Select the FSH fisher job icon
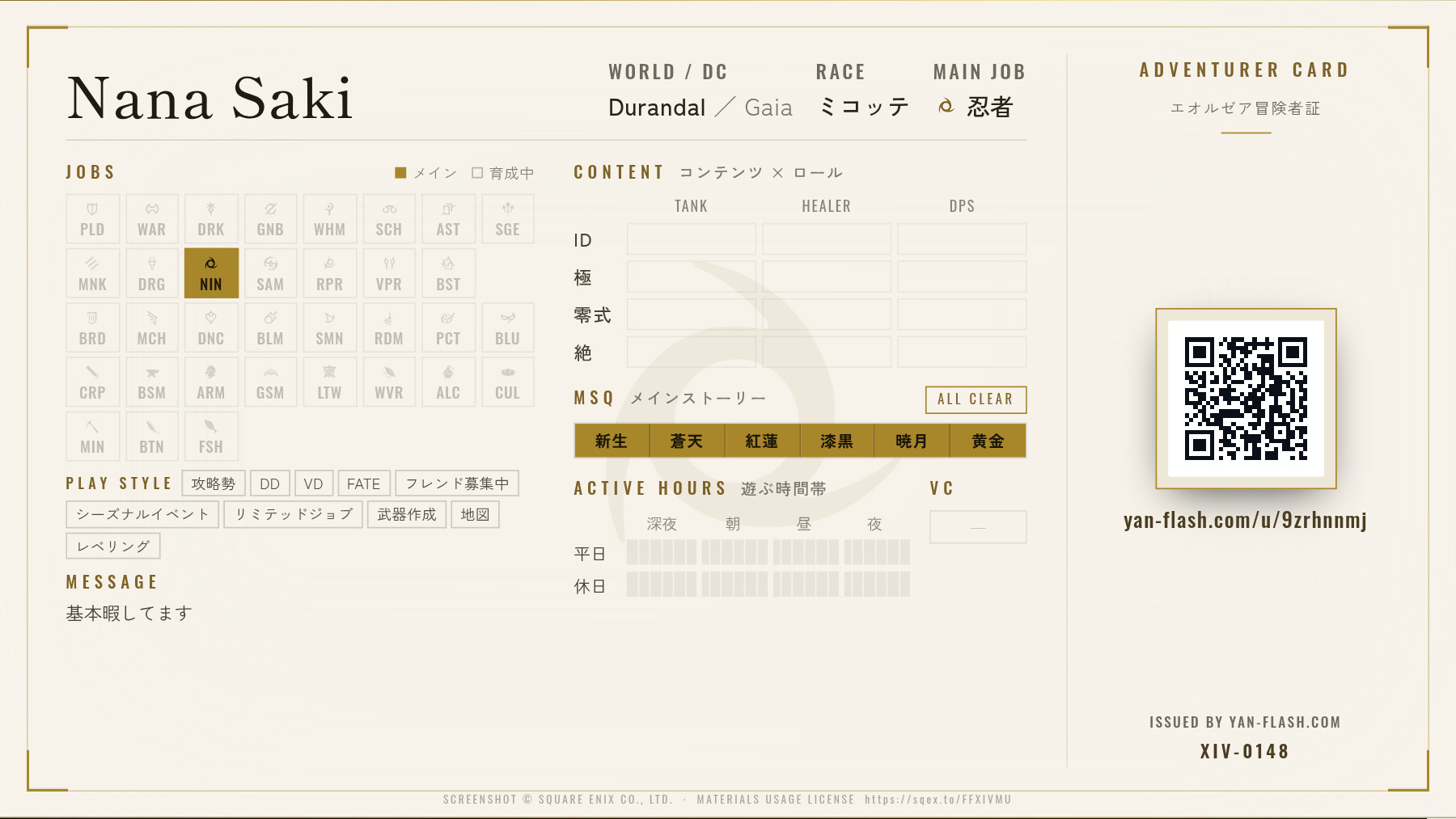This screenshot has height=819, width=1456. coord(211,437)
